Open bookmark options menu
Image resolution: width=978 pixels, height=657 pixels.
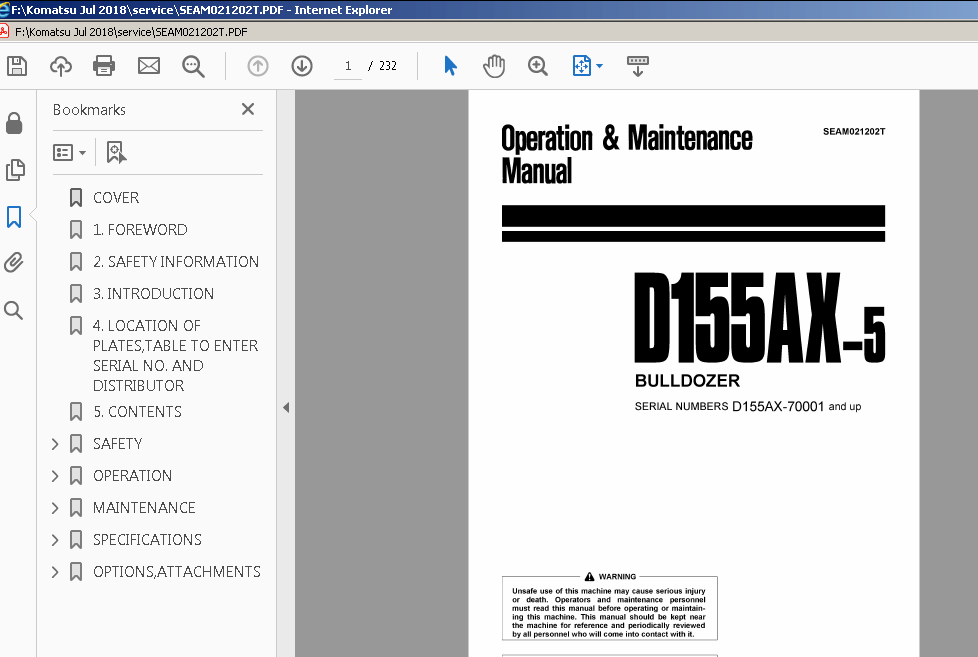(x=69, y=152)
